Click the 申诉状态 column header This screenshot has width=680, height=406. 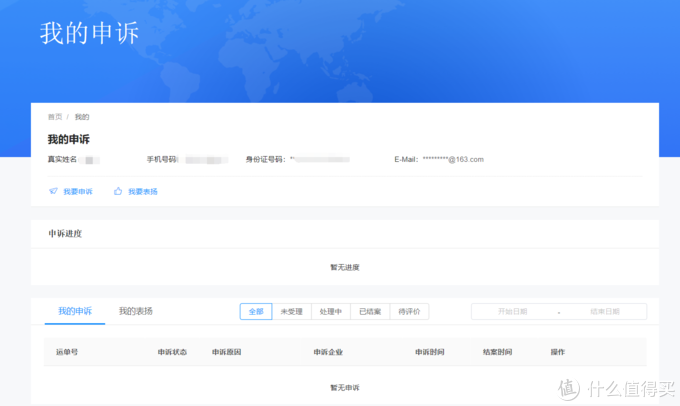(172, 352)
